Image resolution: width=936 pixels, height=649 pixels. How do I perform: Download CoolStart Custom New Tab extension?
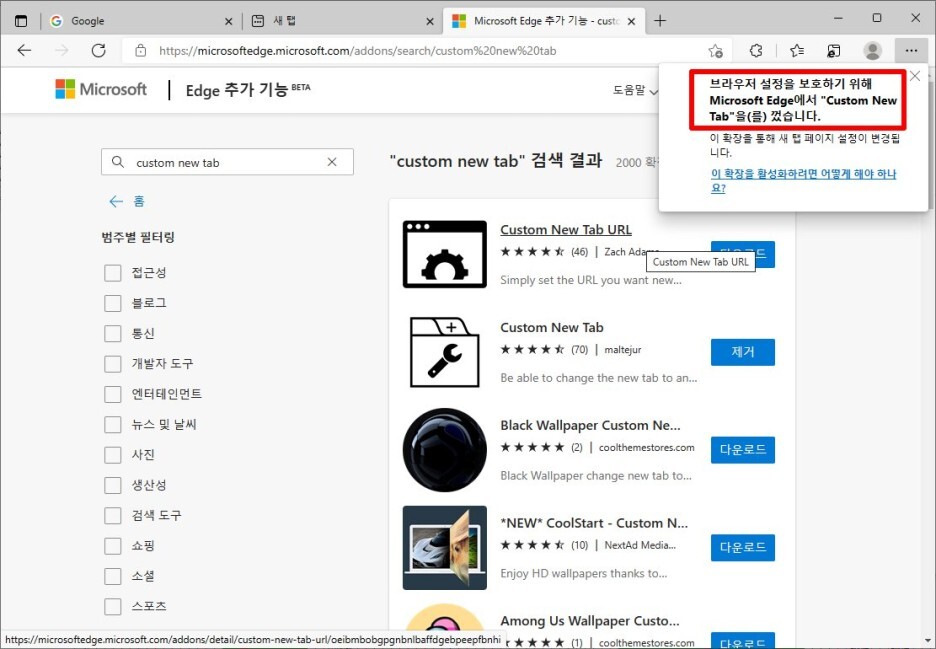click(x=743, y=548)
